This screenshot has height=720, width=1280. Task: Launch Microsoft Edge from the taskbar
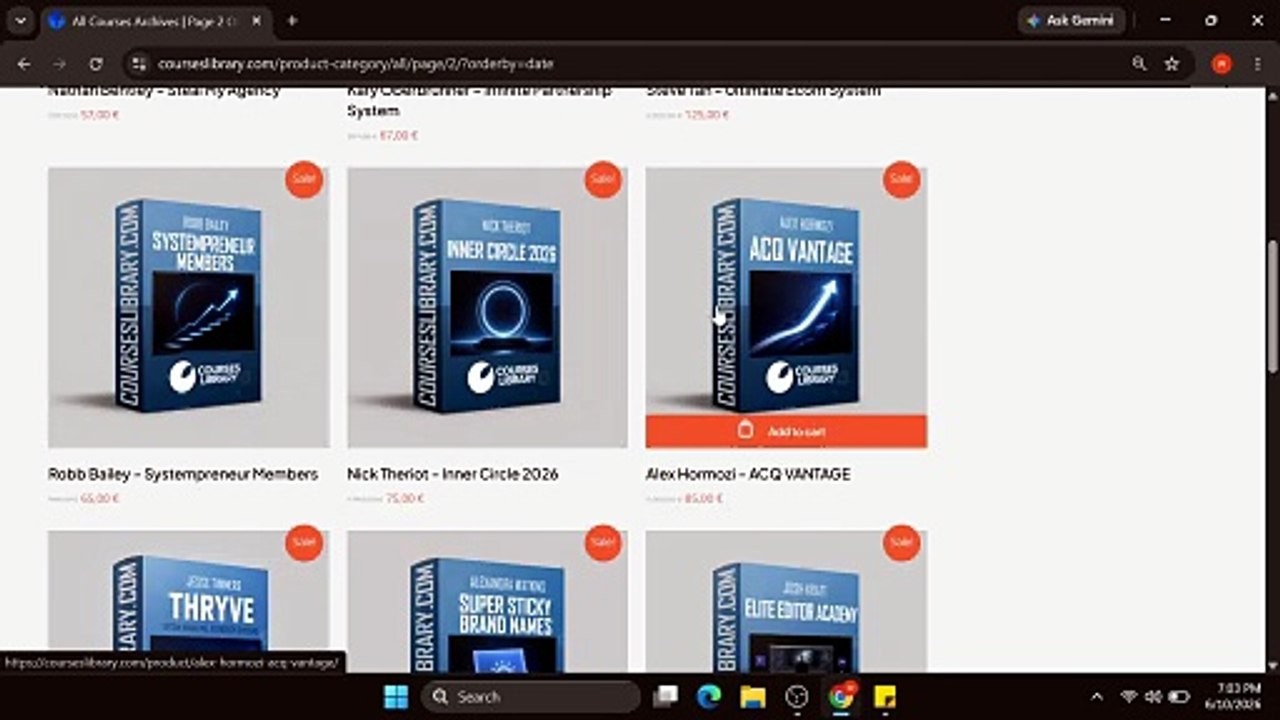709,697
